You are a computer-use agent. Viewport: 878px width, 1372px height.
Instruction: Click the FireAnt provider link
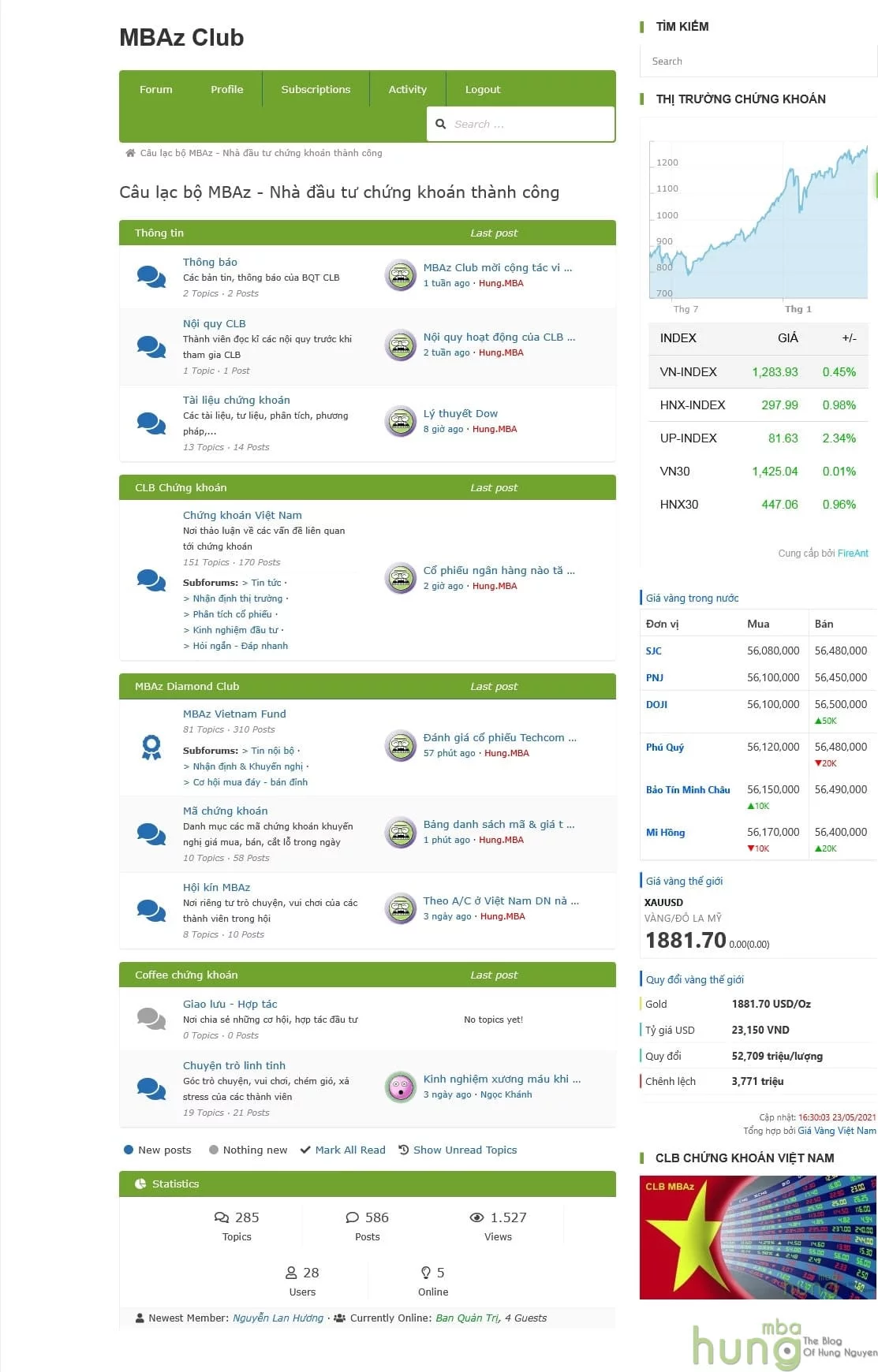point(853,554)
